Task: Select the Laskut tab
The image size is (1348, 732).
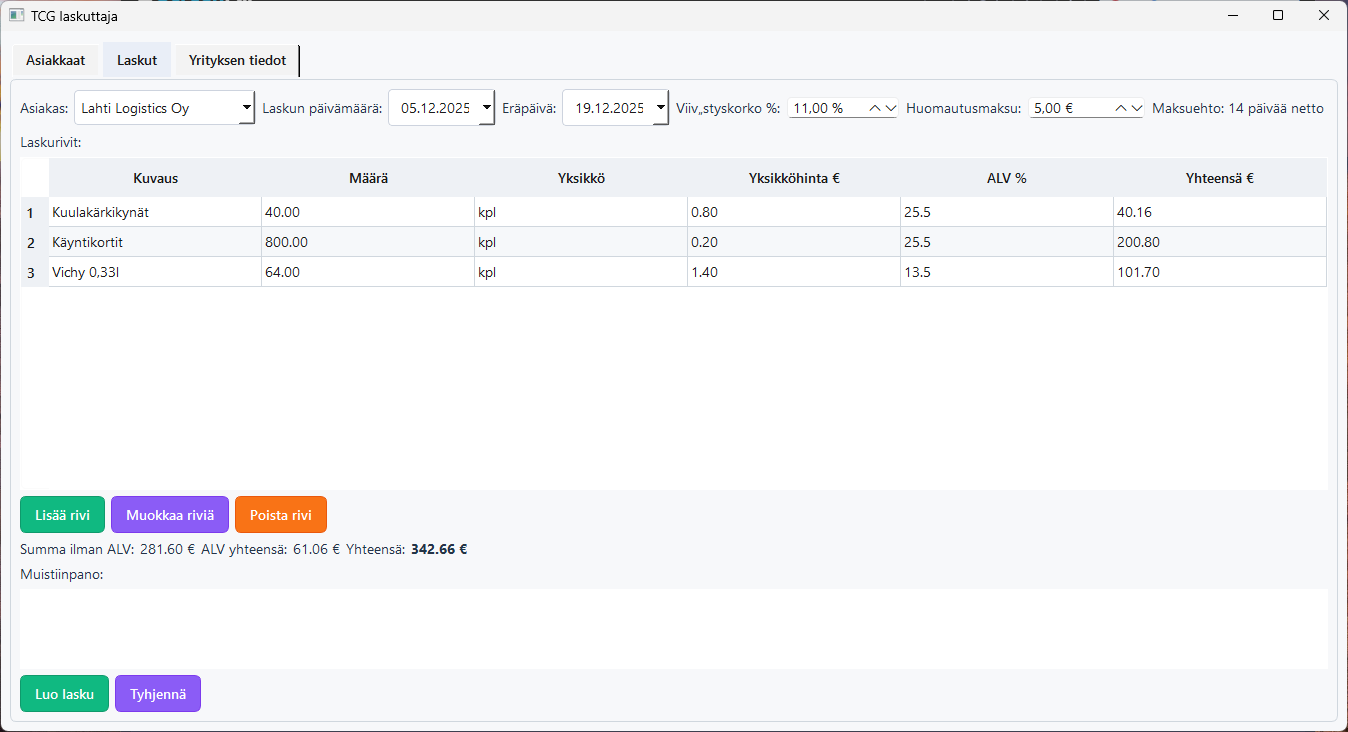Action: coord(137,61)
